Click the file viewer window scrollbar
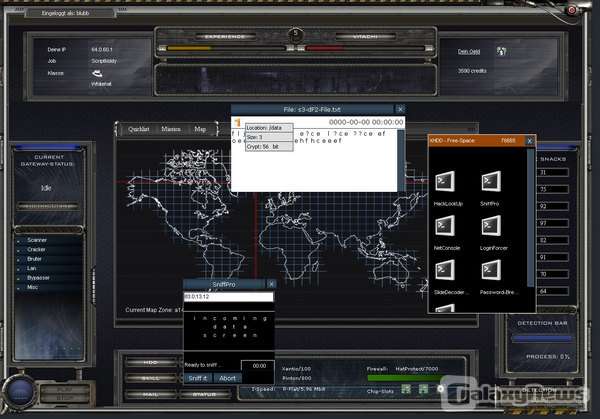The image size is (600, 419). (401, 160)
